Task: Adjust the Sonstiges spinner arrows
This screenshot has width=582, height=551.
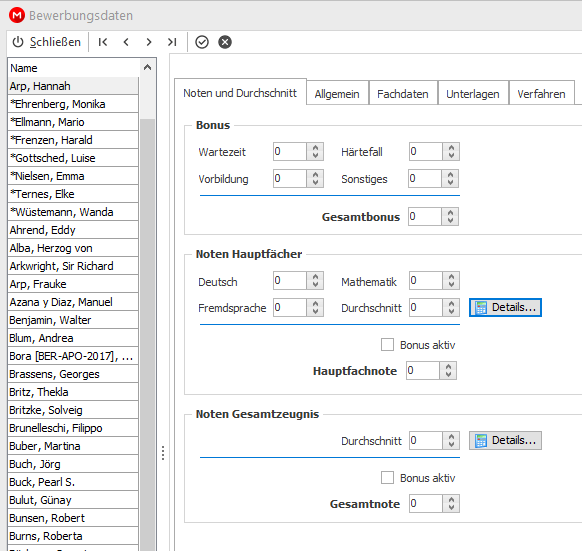Action: pos(450,179)
